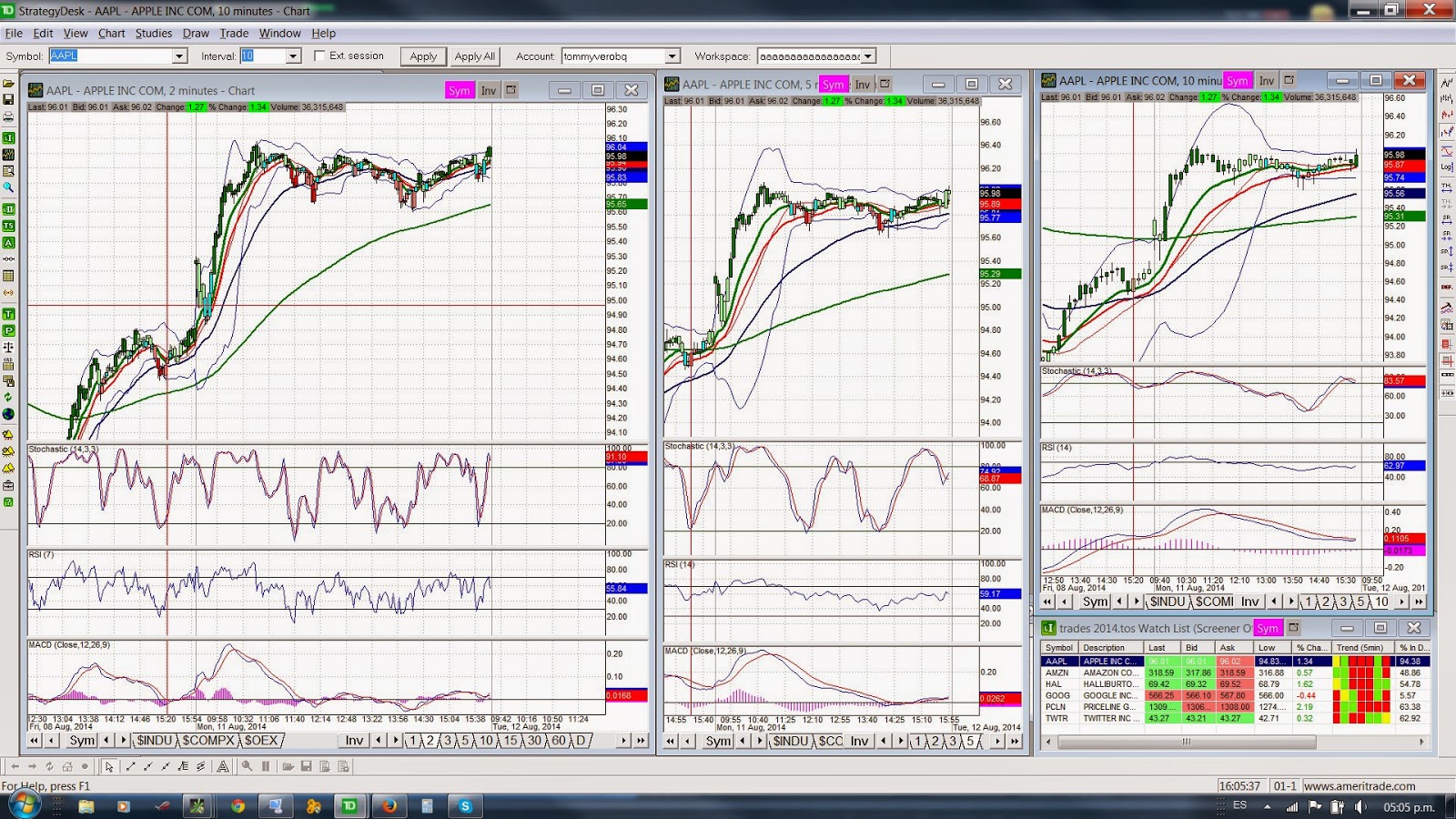Click the green P icon in left toolbar
Image resolution: width=1456 pixels, height=819 pixels.
[x=8, y=330]
